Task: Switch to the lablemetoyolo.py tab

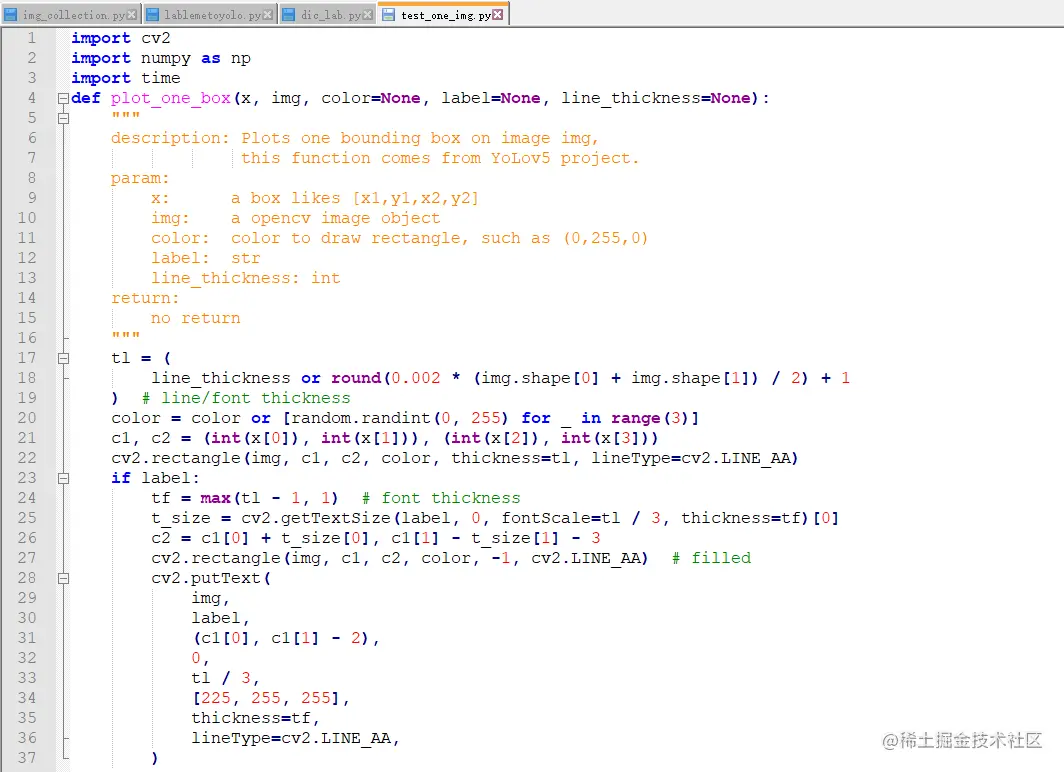Action: coord(210,14)
